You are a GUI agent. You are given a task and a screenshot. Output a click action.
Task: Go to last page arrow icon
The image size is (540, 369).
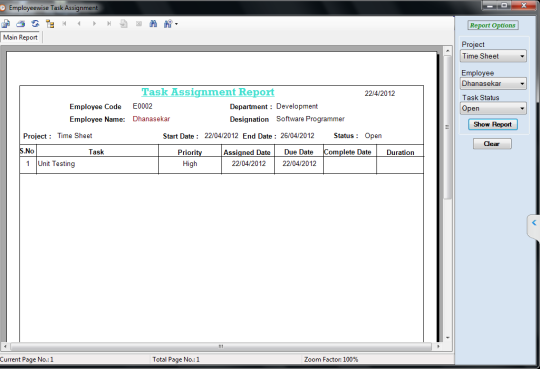(x=109, y=24)
